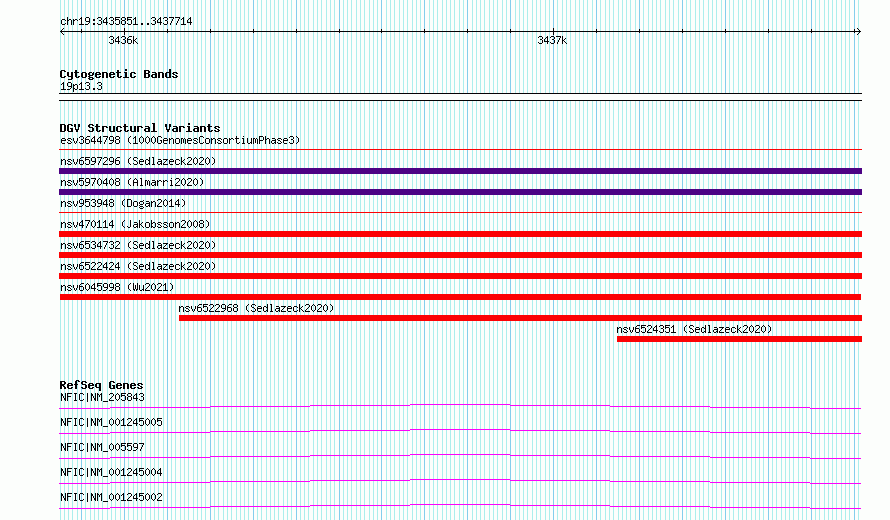Open variant nsv470114 (Jakobsson2008) label
This screenshot has height=520, width=890.
point(135,224)
